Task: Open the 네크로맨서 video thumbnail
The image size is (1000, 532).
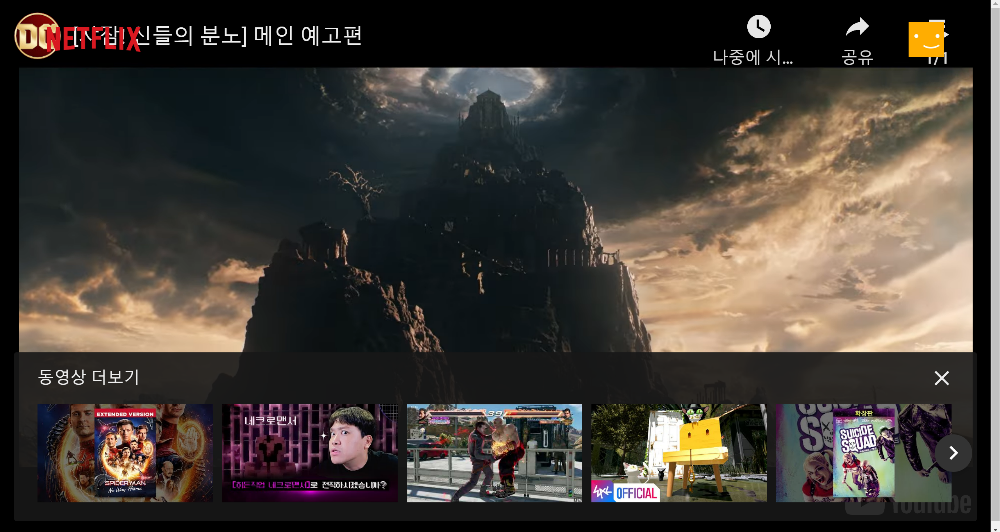Action: click(310, 453)
